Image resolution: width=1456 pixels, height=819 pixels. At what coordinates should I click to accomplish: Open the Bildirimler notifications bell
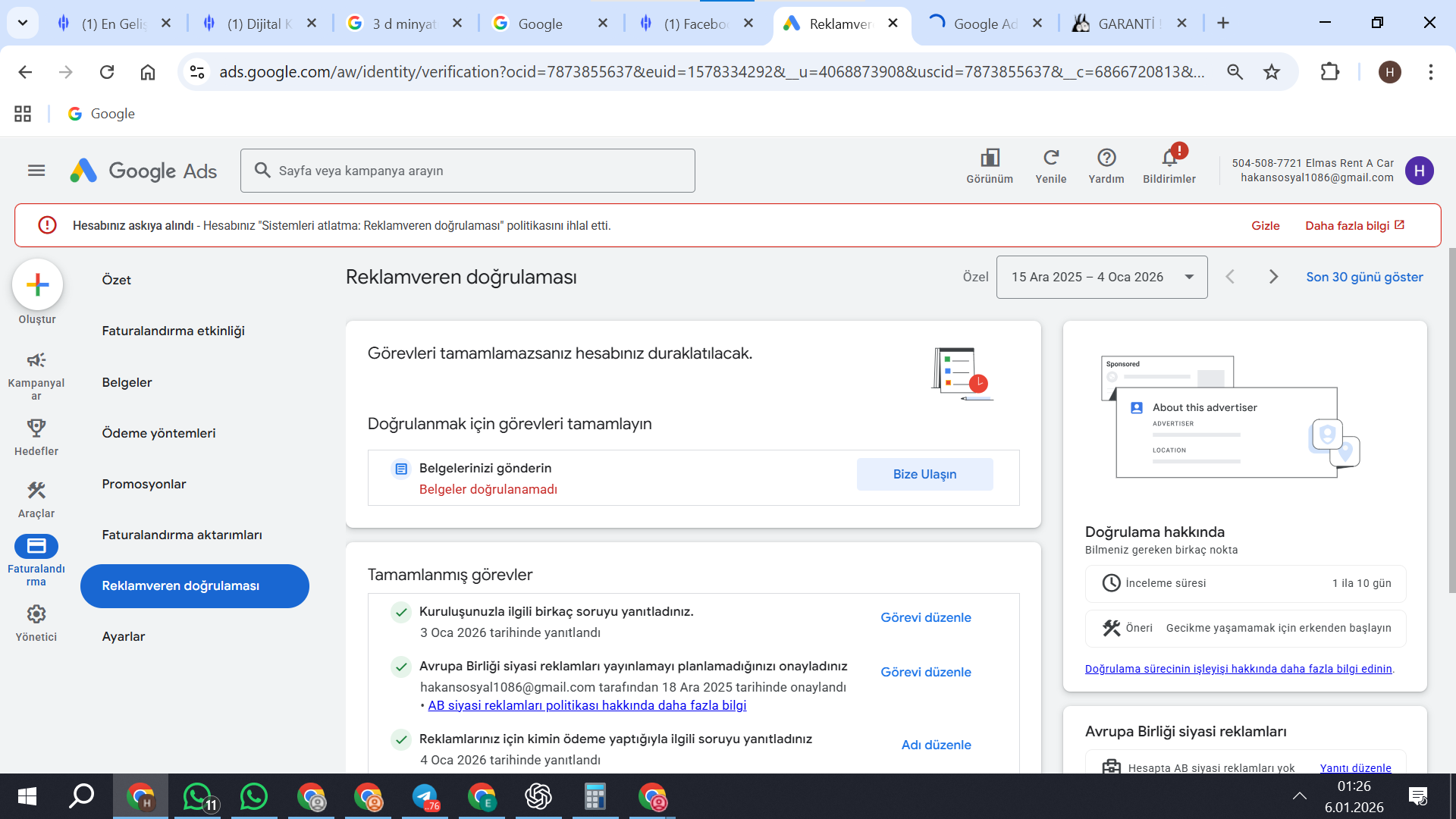[x=1169, y=167]
